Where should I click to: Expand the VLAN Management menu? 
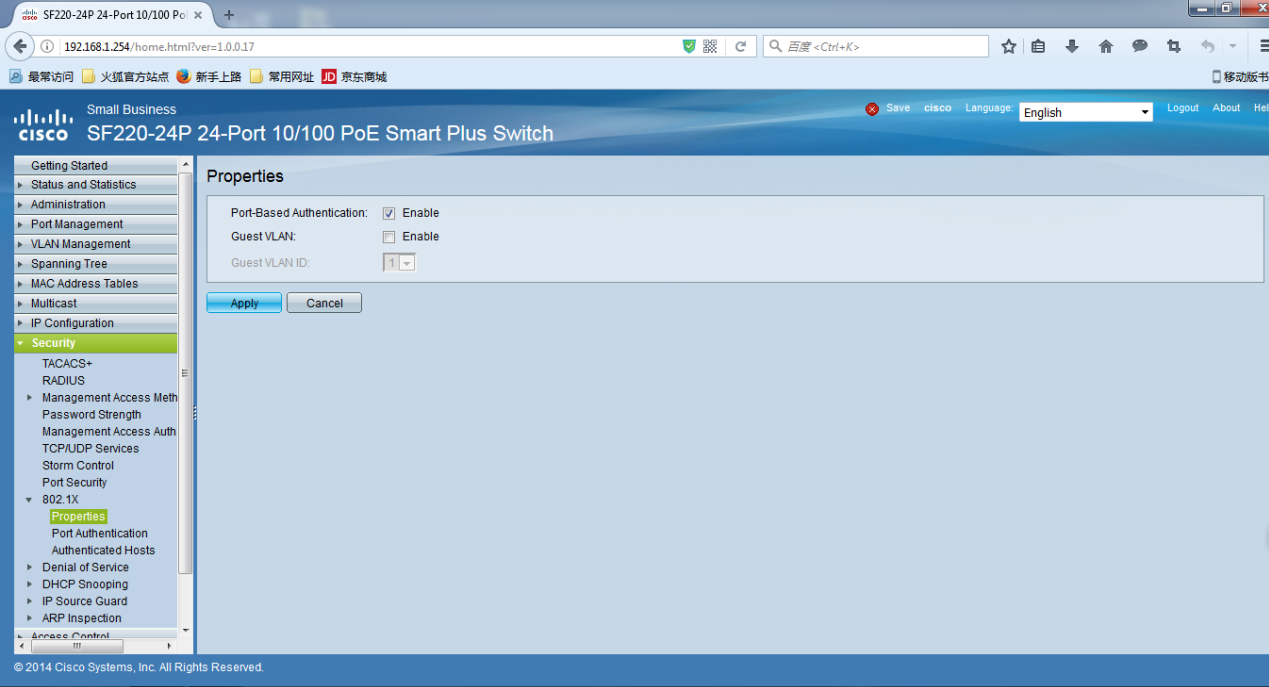click(96, 244)
